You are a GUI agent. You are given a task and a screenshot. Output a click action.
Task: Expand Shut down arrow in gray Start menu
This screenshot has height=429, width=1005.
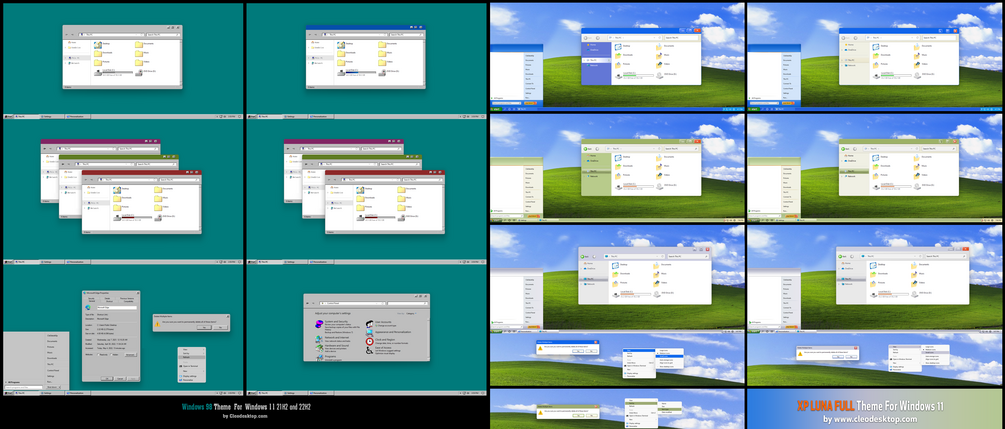click(x=60, y=387)
